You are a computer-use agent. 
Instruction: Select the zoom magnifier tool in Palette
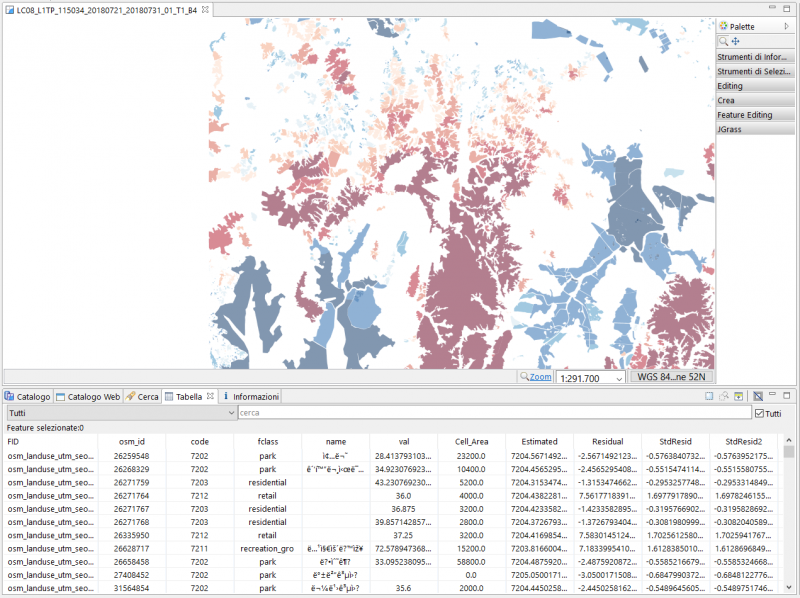tap(724, 41)
